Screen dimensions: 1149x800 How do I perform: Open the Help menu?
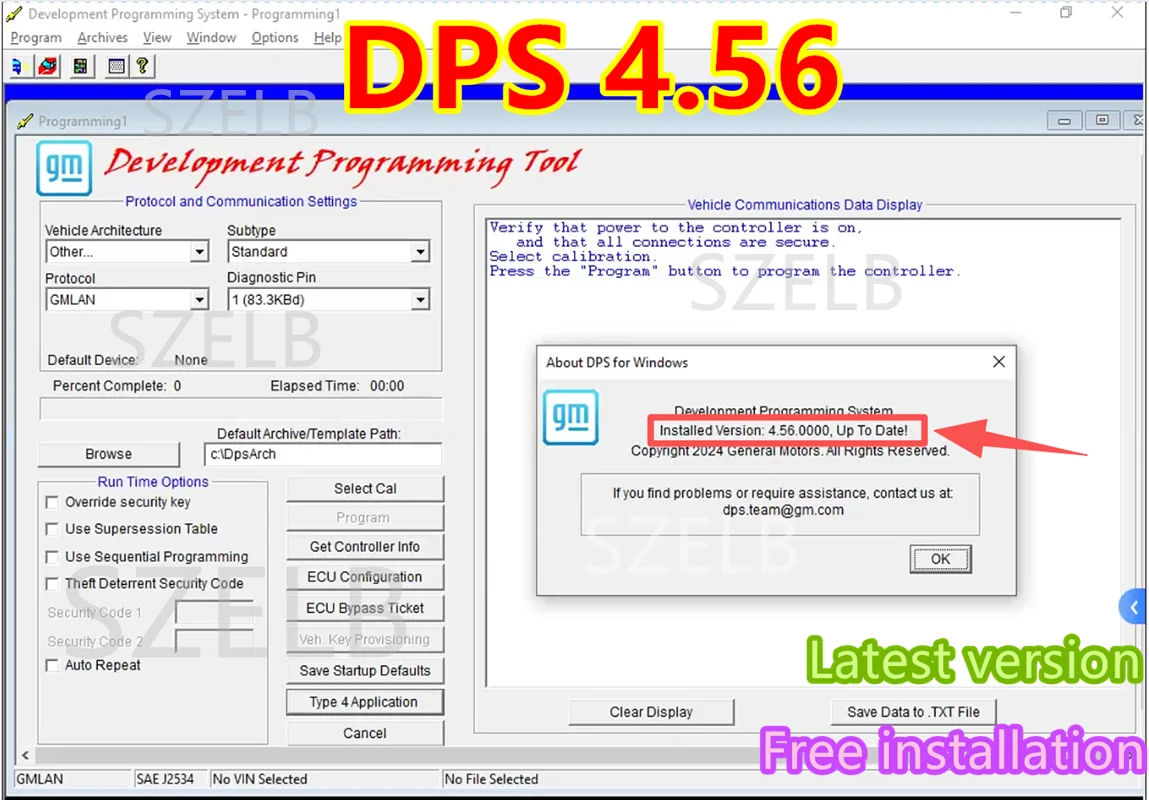[327, 37]
